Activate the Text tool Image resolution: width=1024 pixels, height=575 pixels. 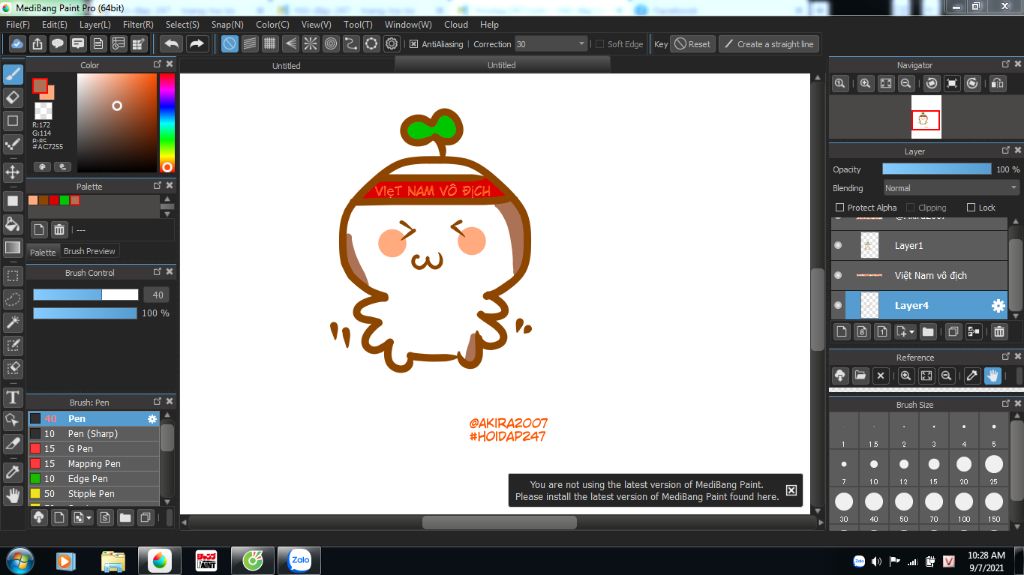click(13, 397)
